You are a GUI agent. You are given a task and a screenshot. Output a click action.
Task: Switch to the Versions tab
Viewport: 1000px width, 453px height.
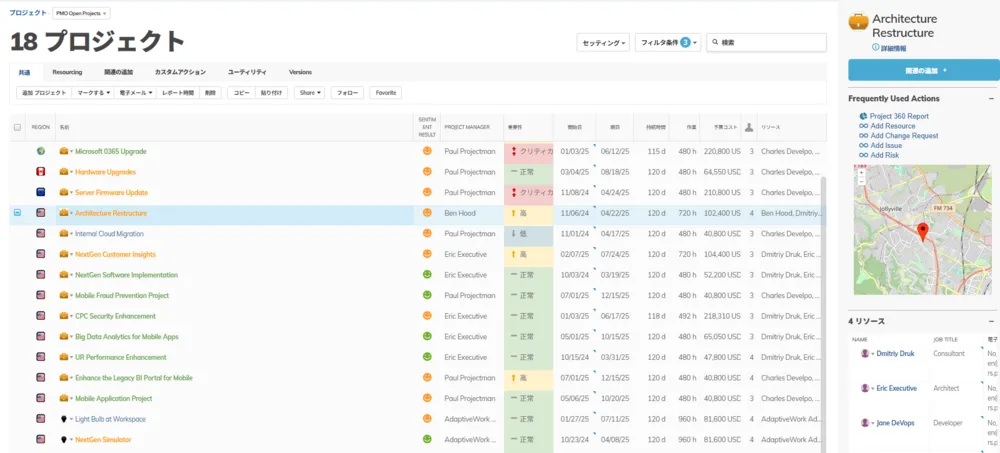pyautogui.click(x=300, y=72)
